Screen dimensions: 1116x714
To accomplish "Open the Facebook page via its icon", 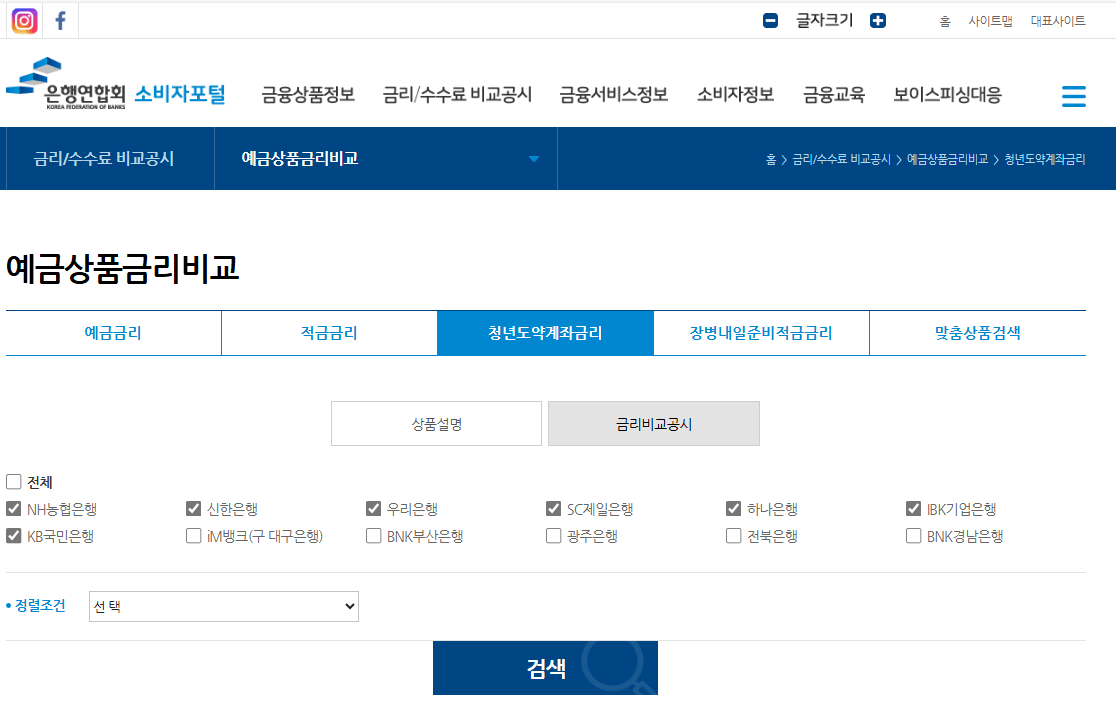I will pyautogui.click(x=60, y=20).
